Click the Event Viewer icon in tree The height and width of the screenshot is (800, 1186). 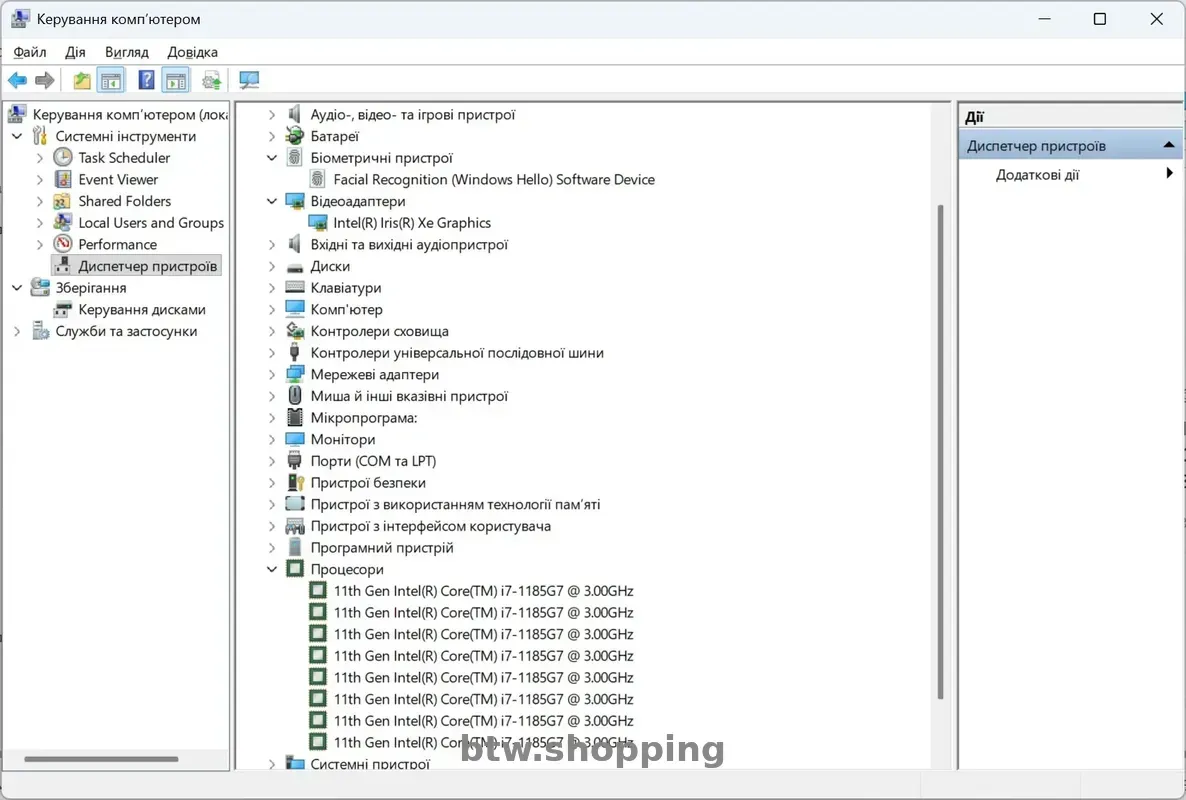(x=63, y=180)
